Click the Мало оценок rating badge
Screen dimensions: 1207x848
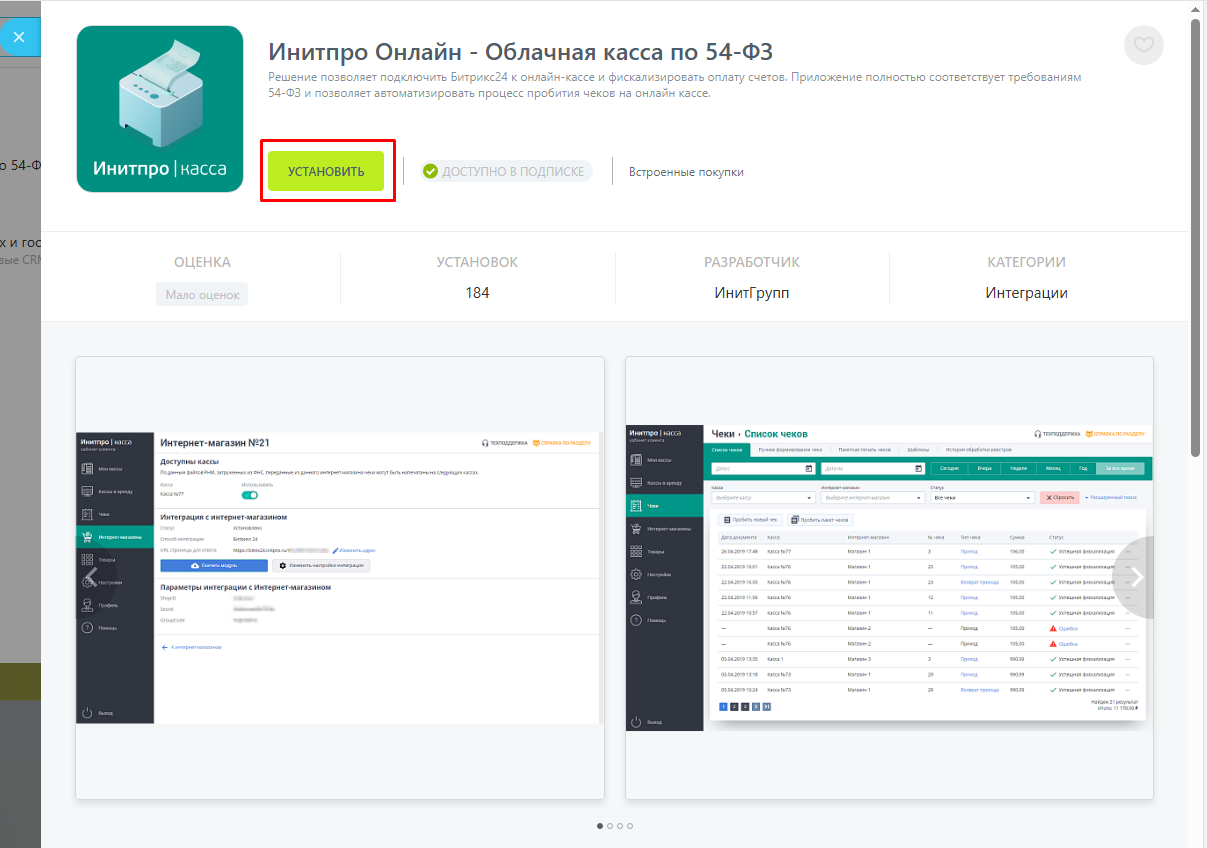click(x=202, y=294)
